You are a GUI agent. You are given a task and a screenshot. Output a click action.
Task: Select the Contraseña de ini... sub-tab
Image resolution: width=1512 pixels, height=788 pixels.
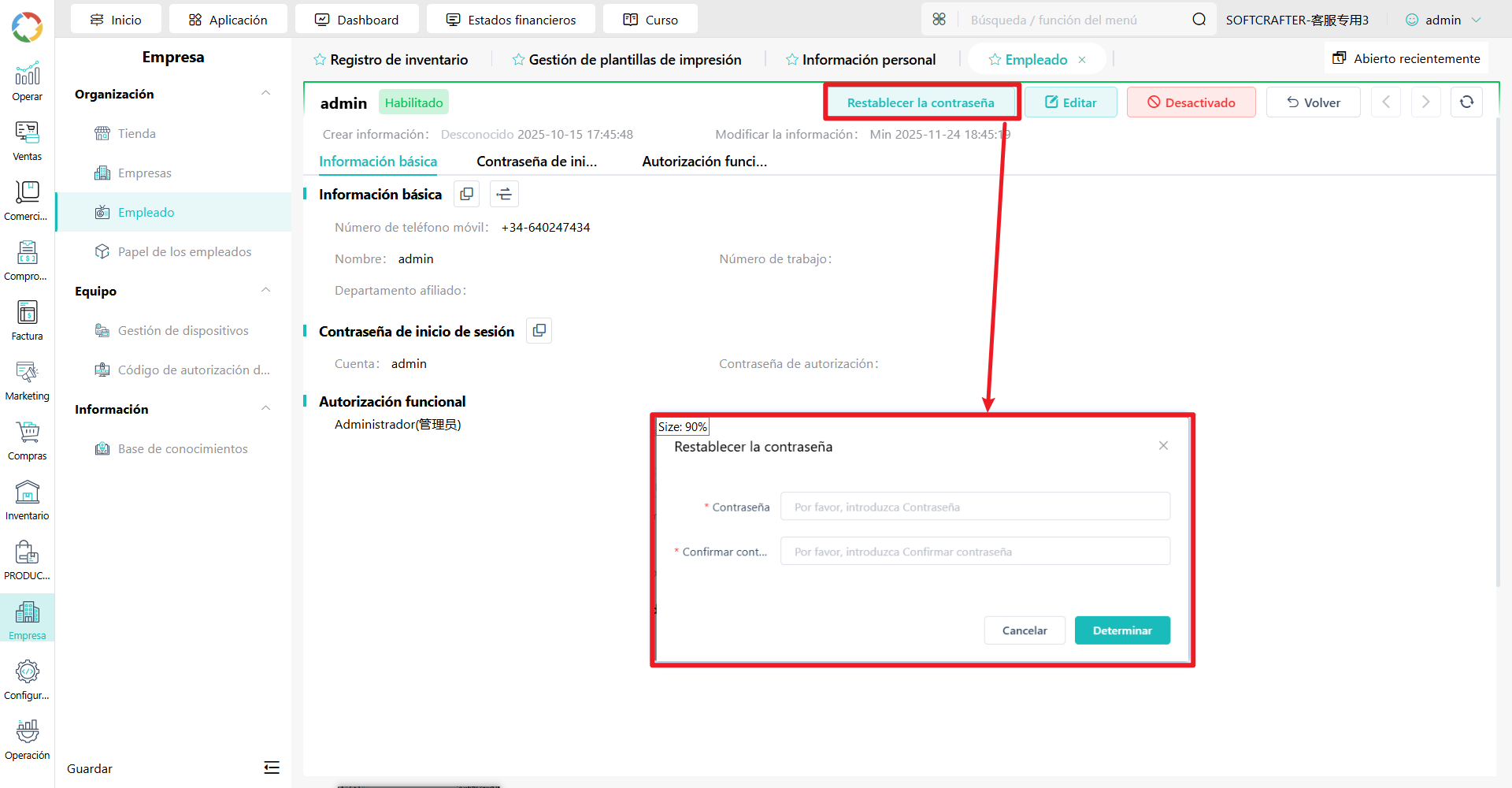click(537, 162)
